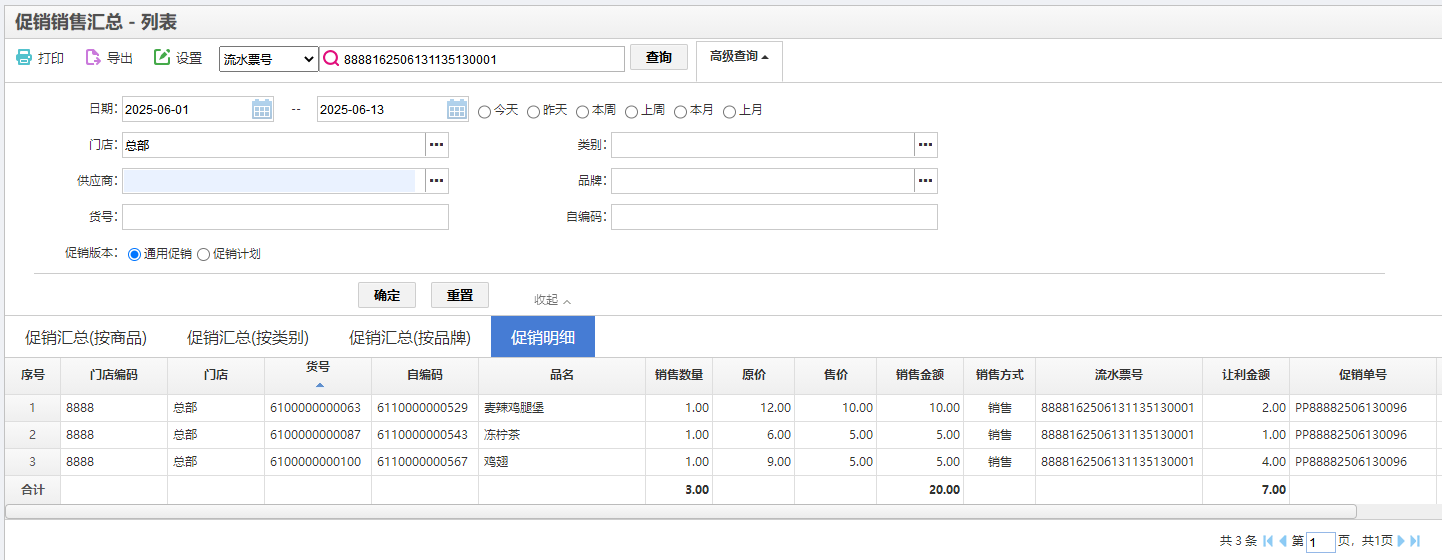Click total sales amount 20.00 cell
The height and width of the screenshot is (560, 1442).
tap(920, 490)
